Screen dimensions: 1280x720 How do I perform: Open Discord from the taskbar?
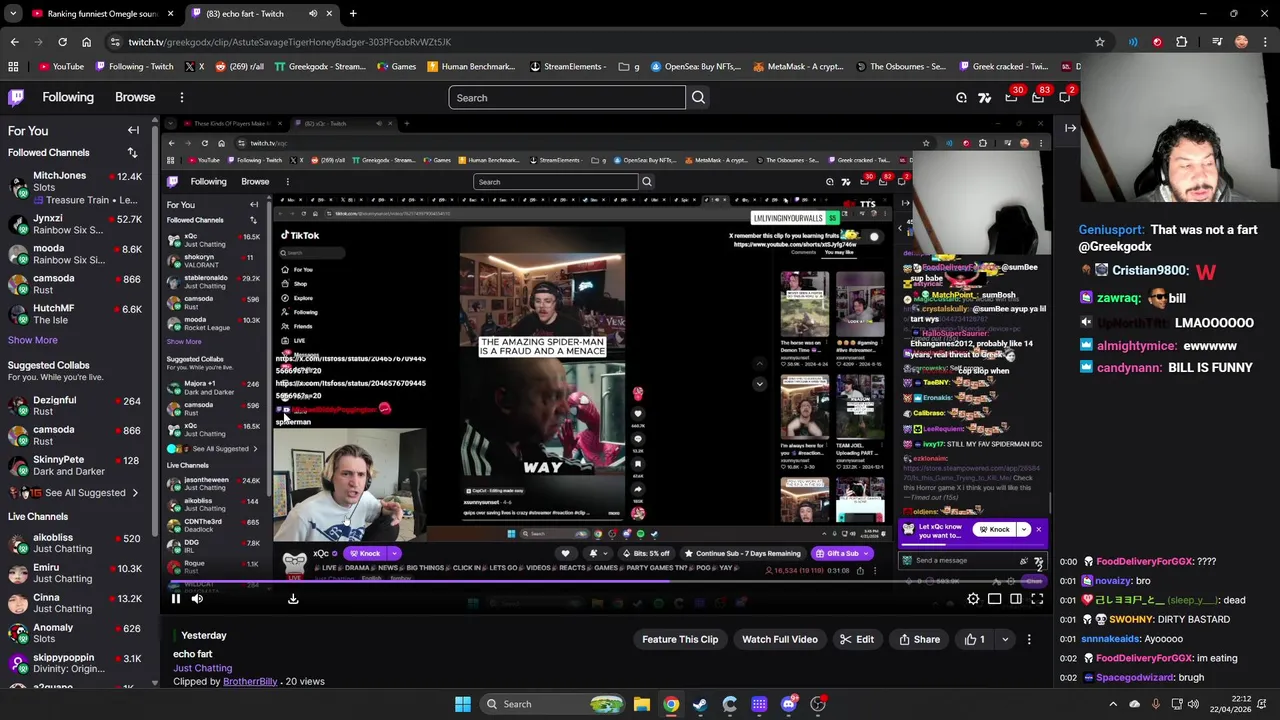pyautogui.click(x=789, y=704)
